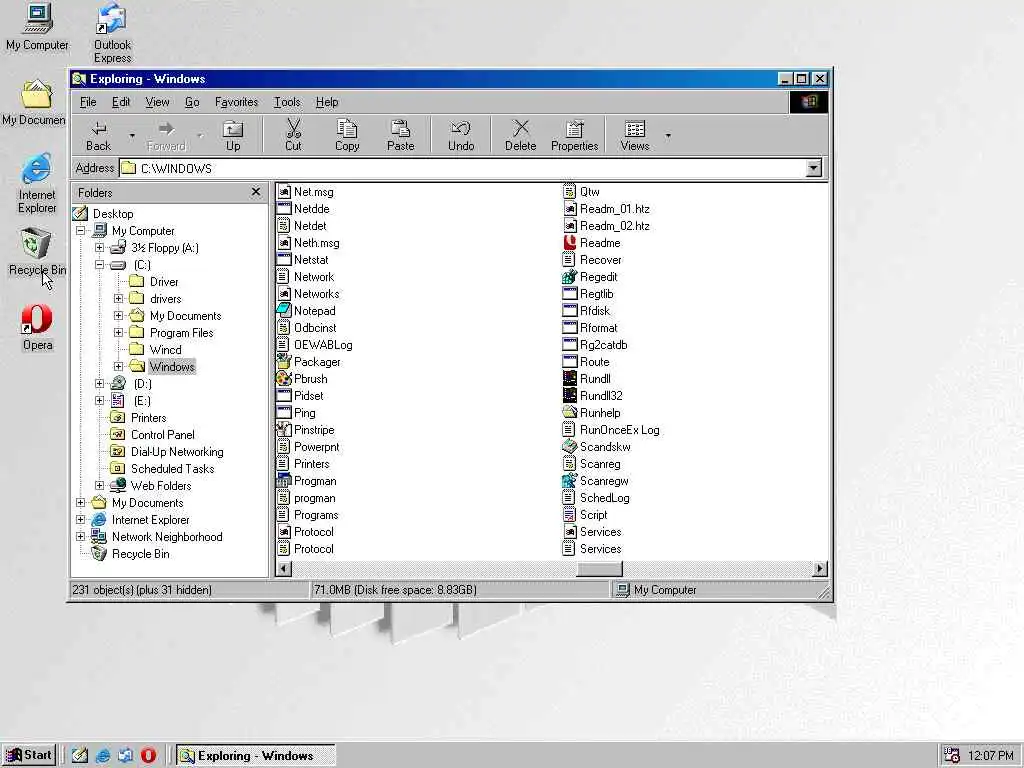This screenshot has height=768, width=1024.
Task: Collapse the My Computer tree node
Action: click(x=80, y=231)
